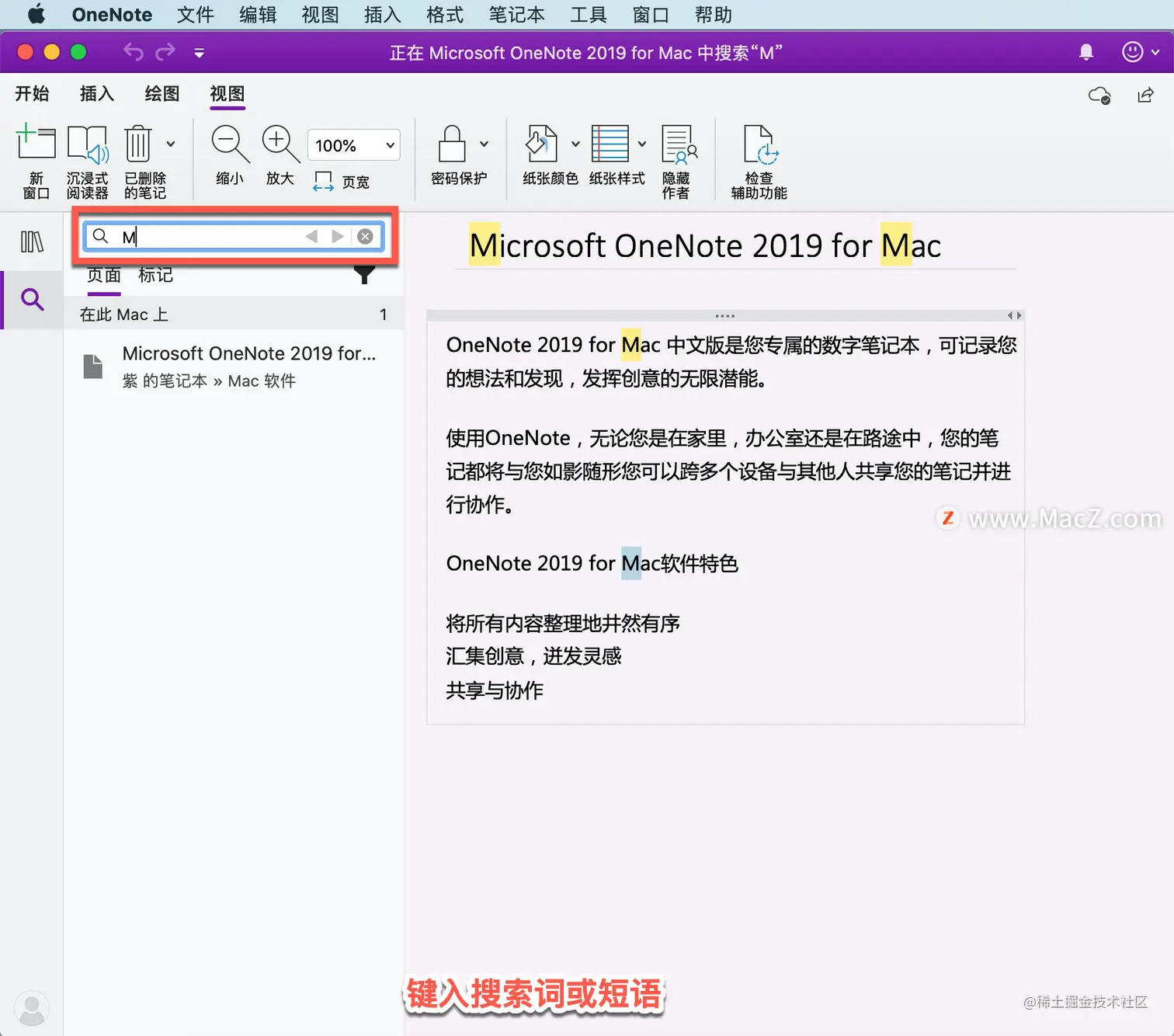Select the 页面 search results tab
Viewport: 1174px width, 1036px height.
point(104,276)
